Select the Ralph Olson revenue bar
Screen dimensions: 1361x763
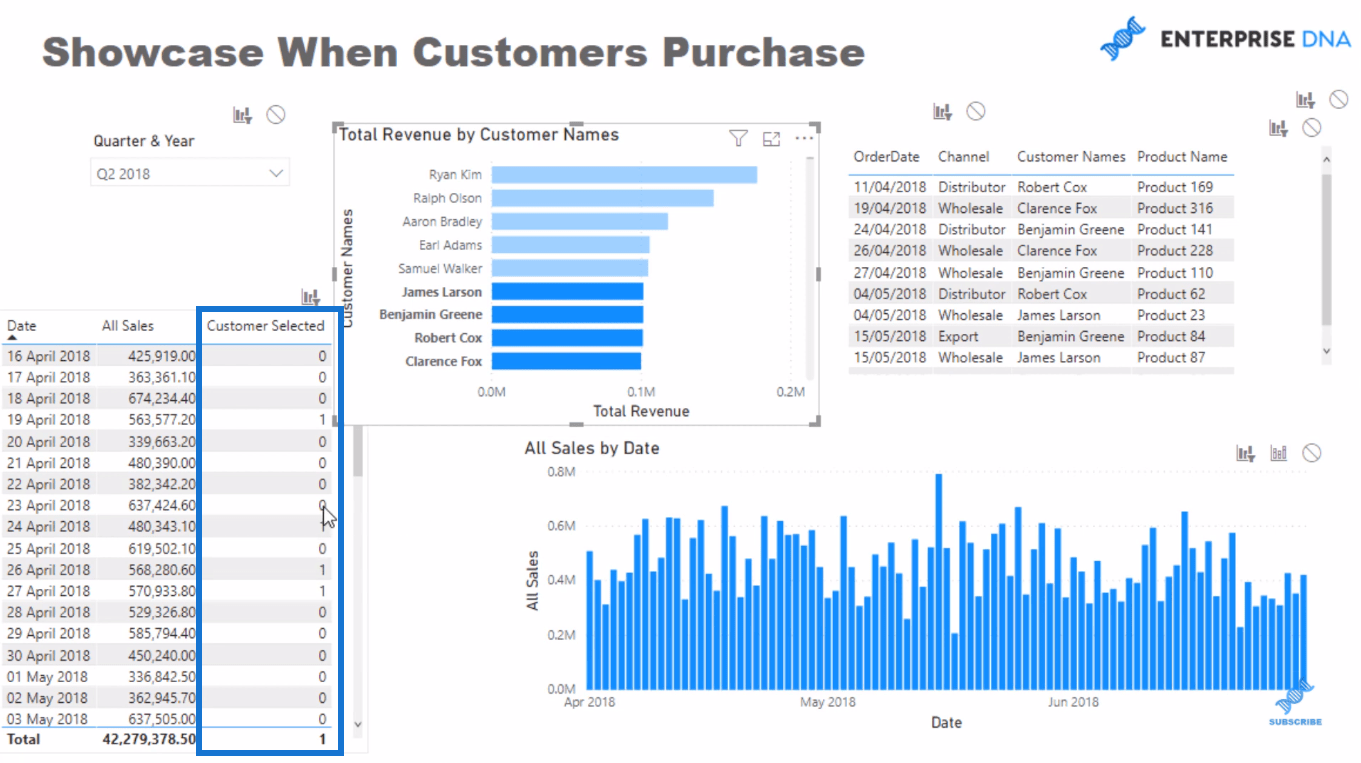(602, 198)
